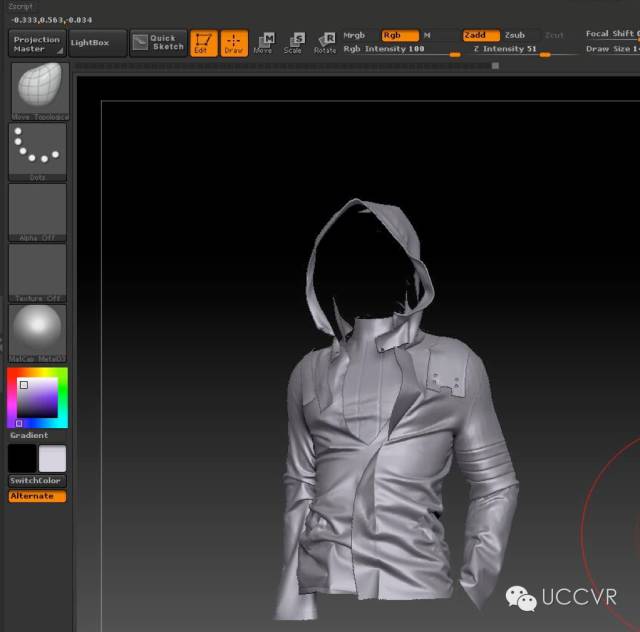Open the MatCap material selector
The width and height of the screenshot is (640, 632).
click(x=37, y=333)
